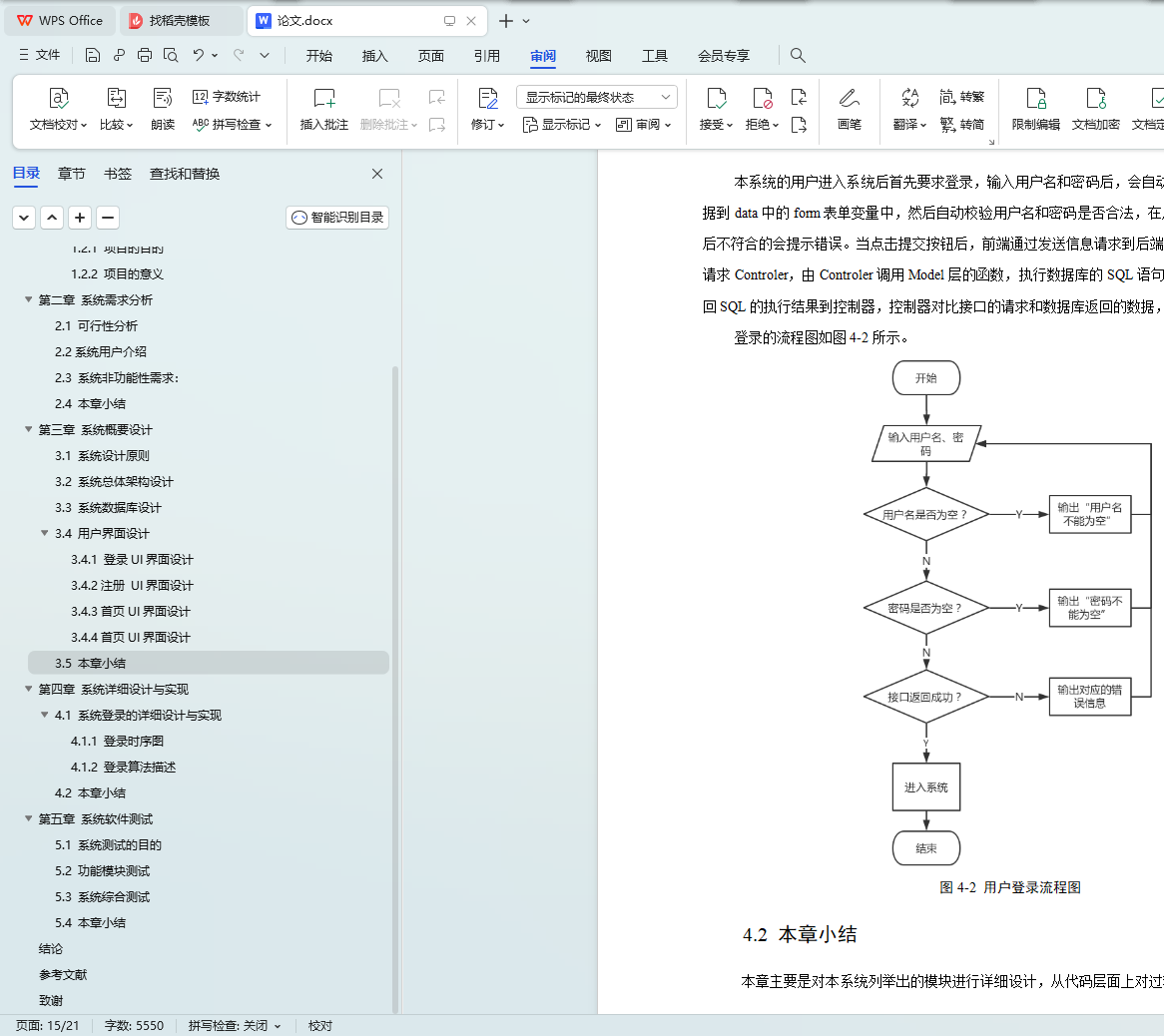
Task: Go to next comment icon
Action: (437, 125)
